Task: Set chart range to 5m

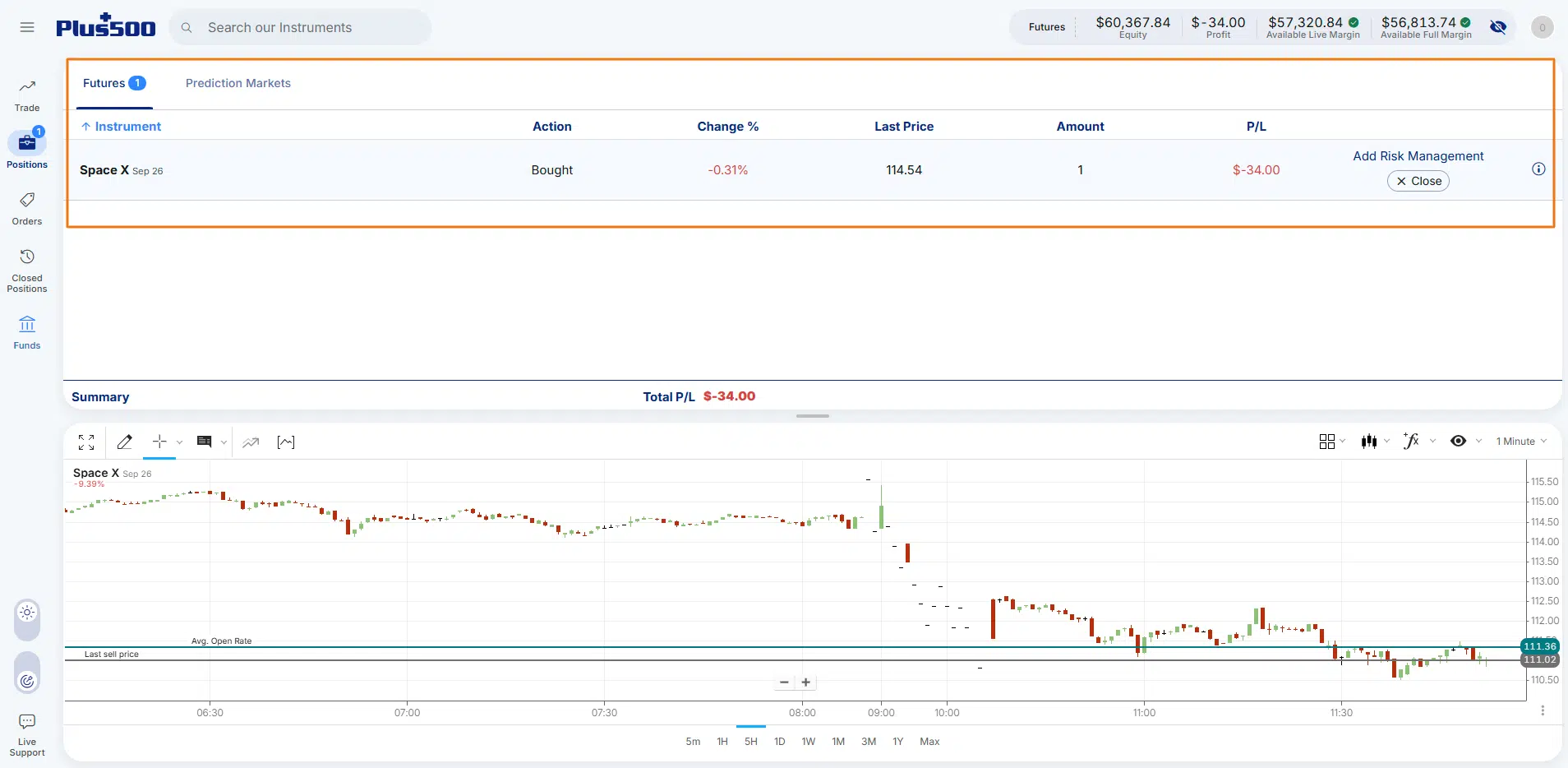Action: point(693,742)
